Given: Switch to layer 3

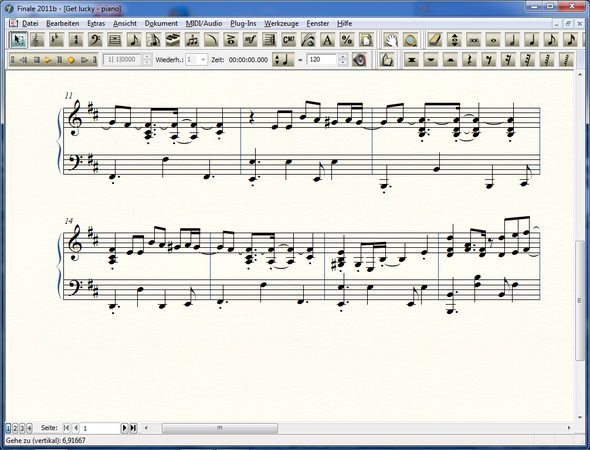Looking at the screenshot, I should point(22,428).
